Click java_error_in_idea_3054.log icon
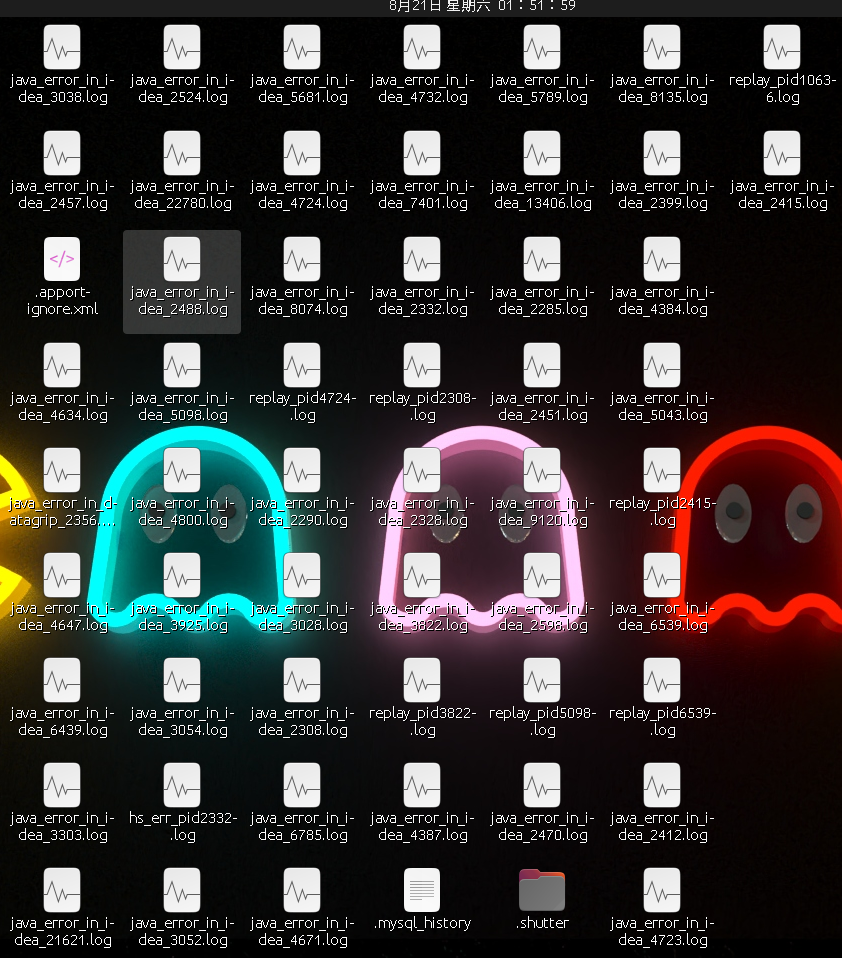The width and height of the screenshot is (842, 958). [182, 680]
